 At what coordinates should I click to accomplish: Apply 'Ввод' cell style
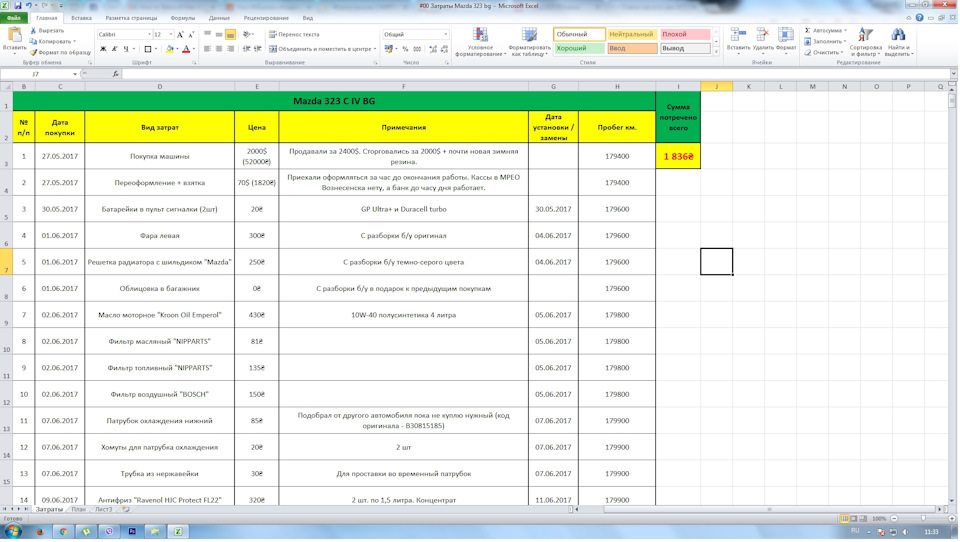pyautogui.click(x=632, y=48)
